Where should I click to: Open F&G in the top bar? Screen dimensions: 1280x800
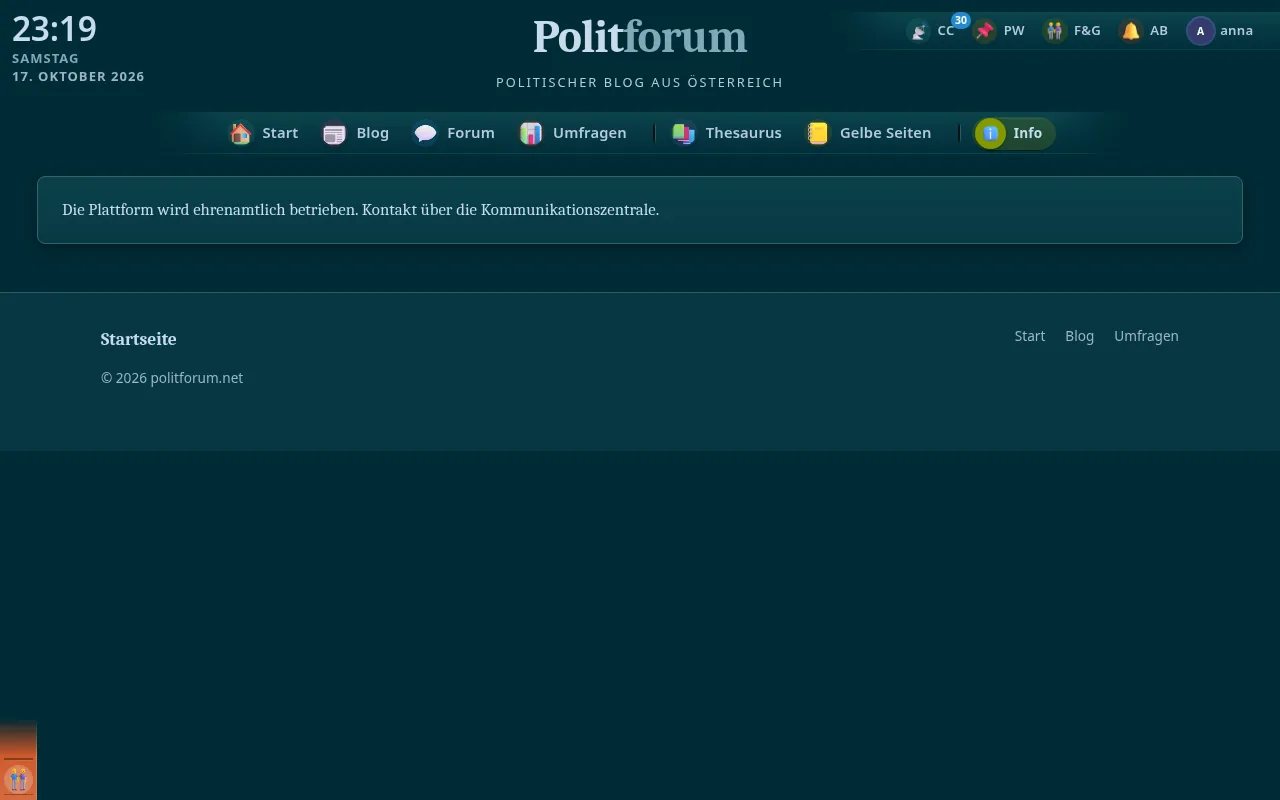pos(1072,31)
